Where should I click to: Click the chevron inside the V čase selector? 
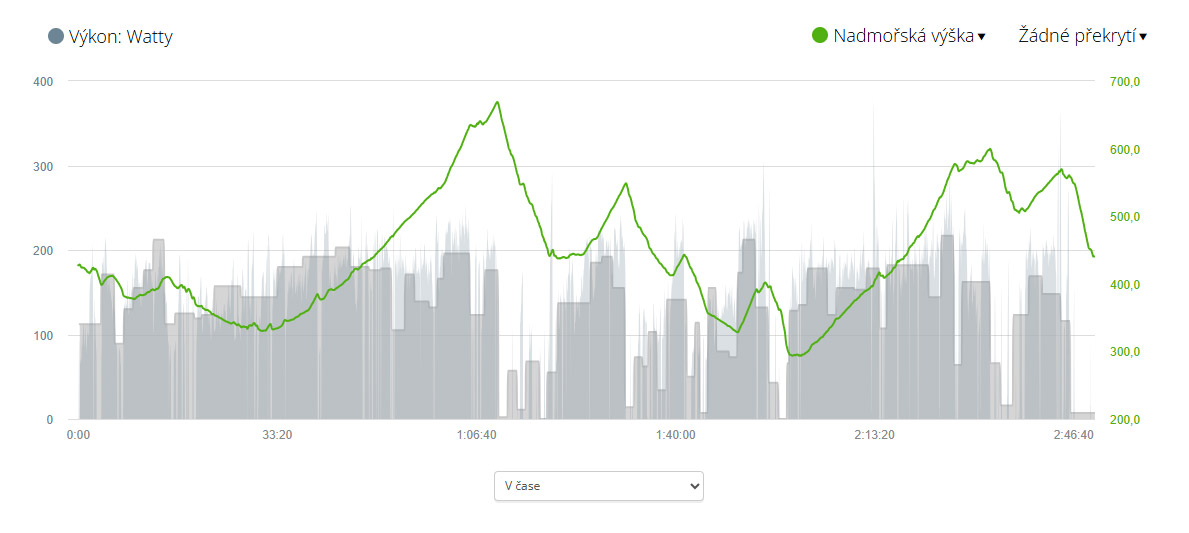click(x=695, y=486)
